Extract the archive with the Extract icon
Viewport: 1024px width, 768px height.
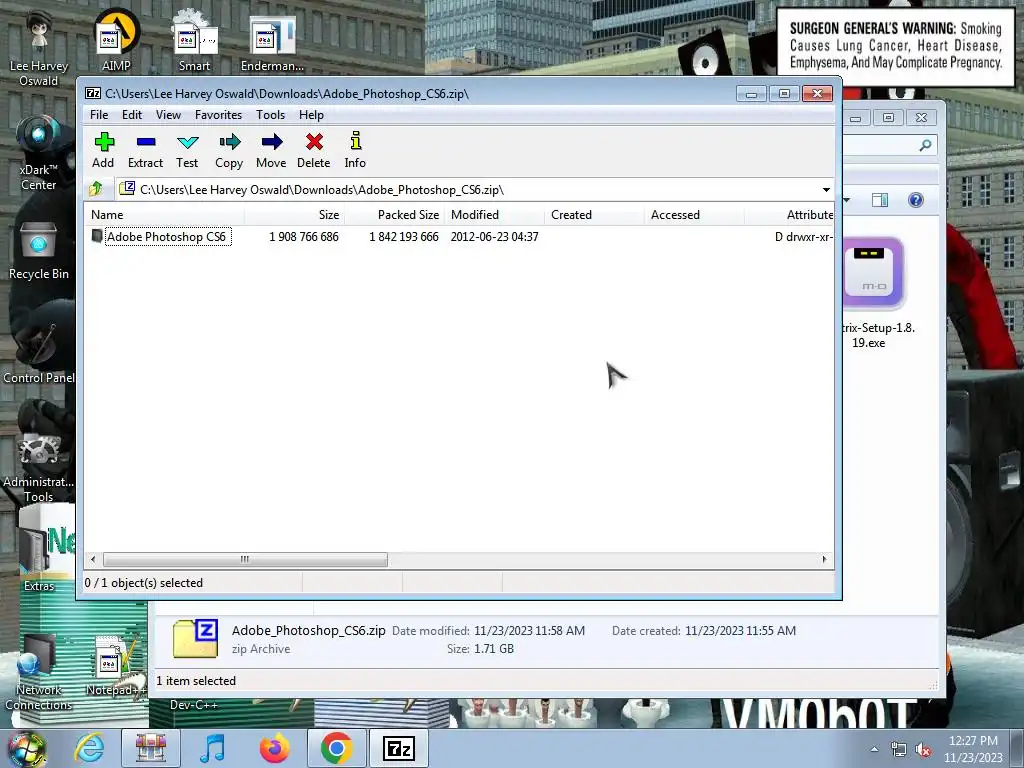pyautogui.click(x=145, y=150)
